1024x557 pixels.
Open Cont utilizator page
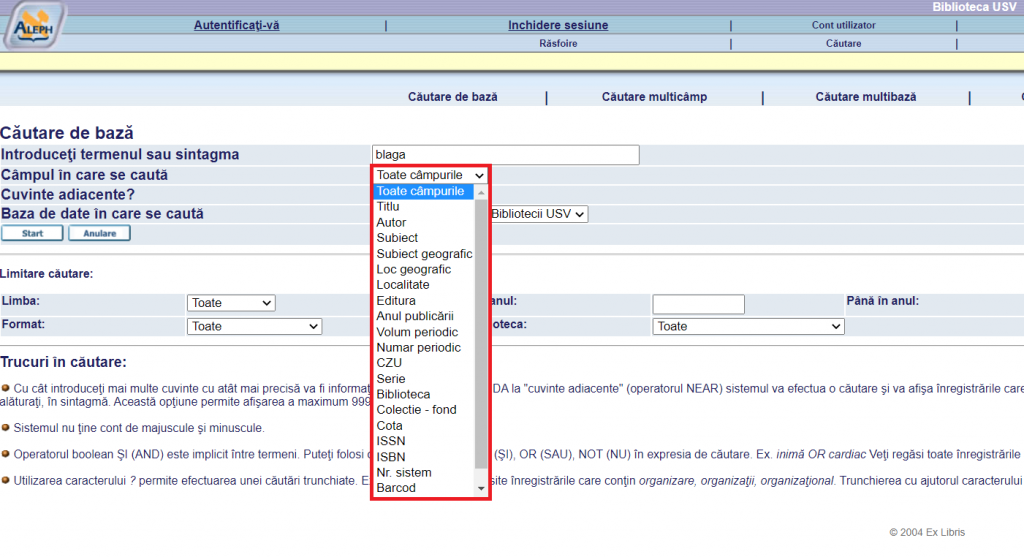coord(843,25)
